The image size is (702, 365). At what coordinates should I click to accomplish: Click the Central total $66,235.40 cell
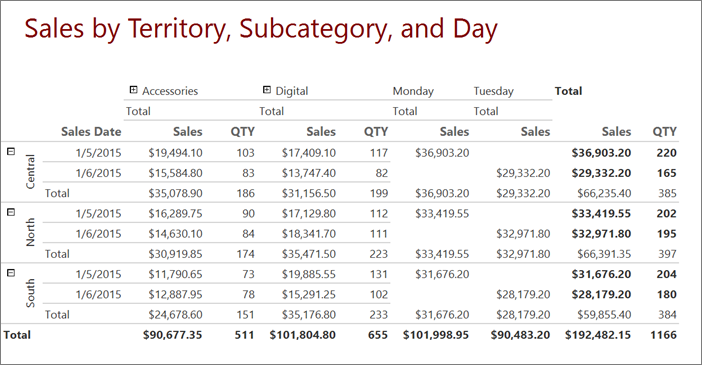(604, 193)
